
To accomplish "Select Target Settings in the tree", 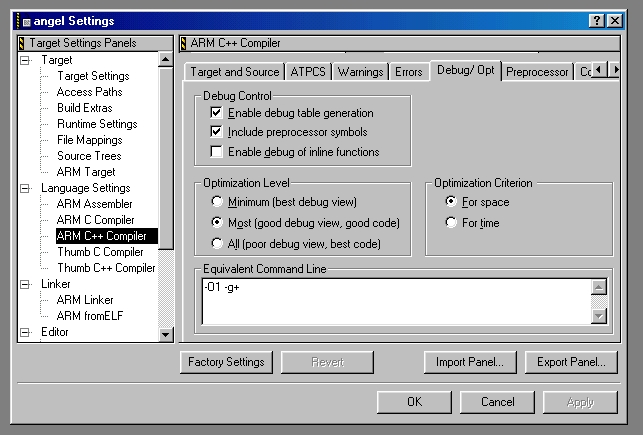I will click(x=93, y=76).
